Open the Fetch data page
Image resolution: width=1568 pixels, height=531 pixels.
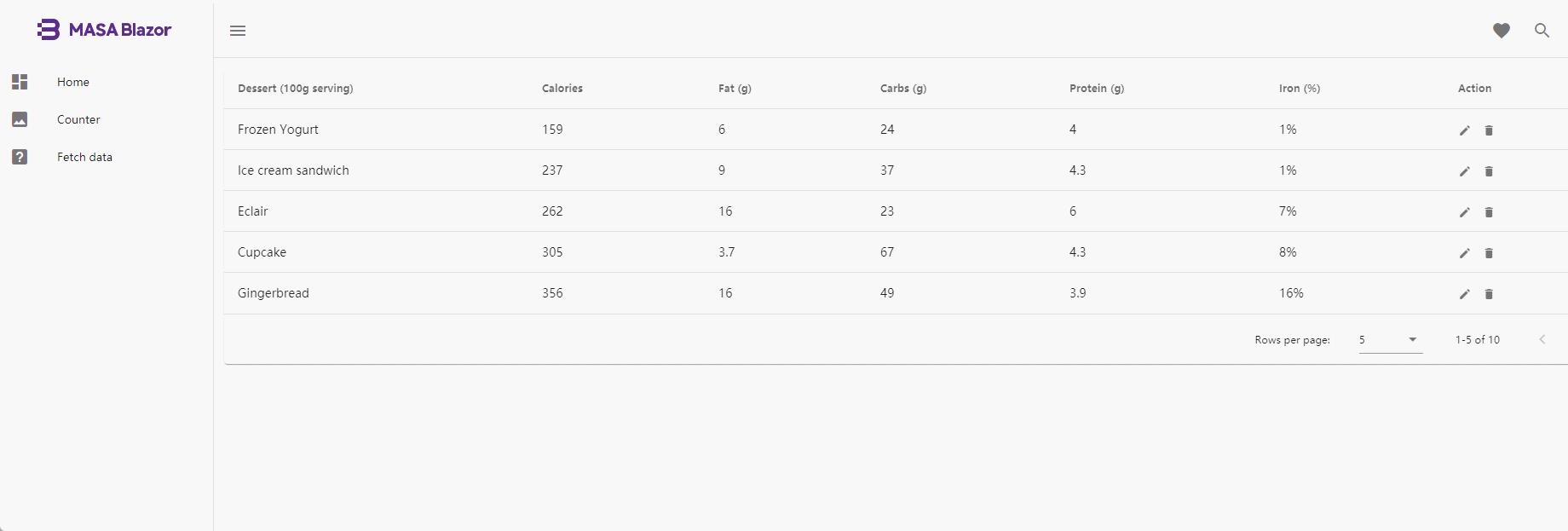coord(84,157)
